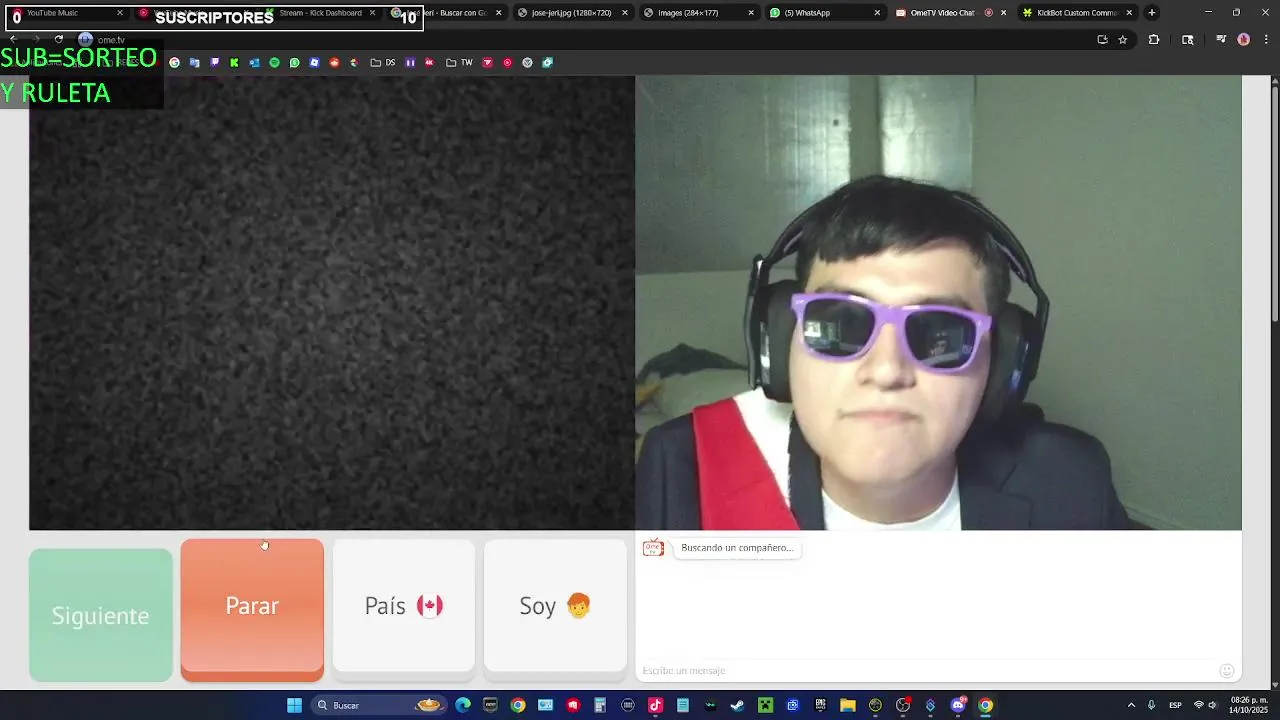This screenshot has width=1280, height=720.
Task: Open Discord from the taskbar
Action: coord(959,705)
